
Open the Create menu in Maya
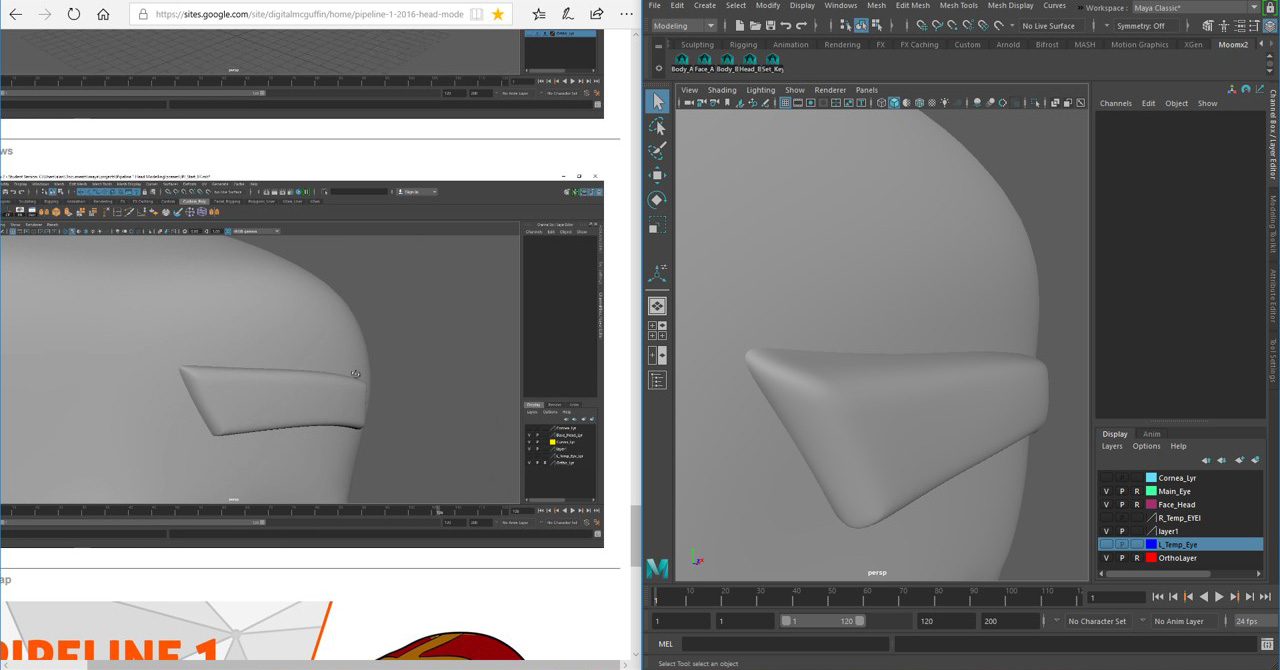point(705,6)
